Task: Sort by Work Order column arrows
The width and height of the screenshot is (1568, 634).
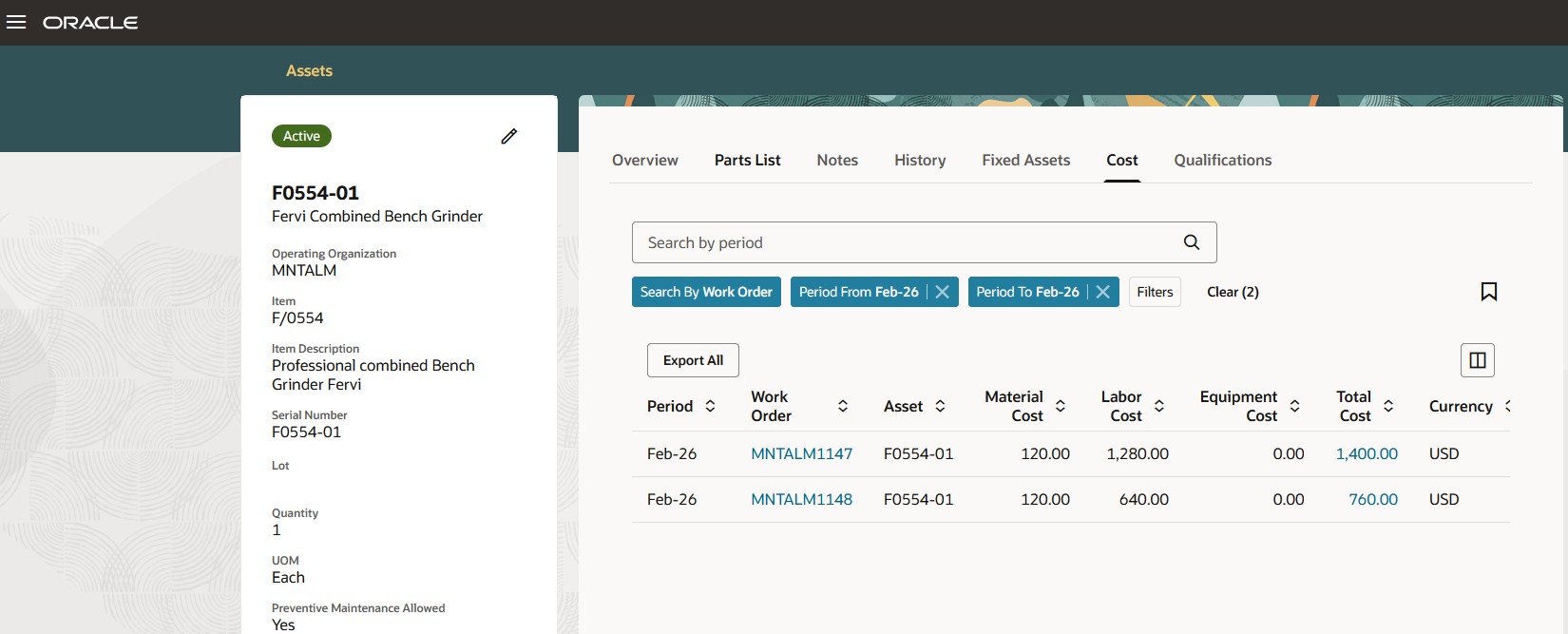Action: pos(842,406)
